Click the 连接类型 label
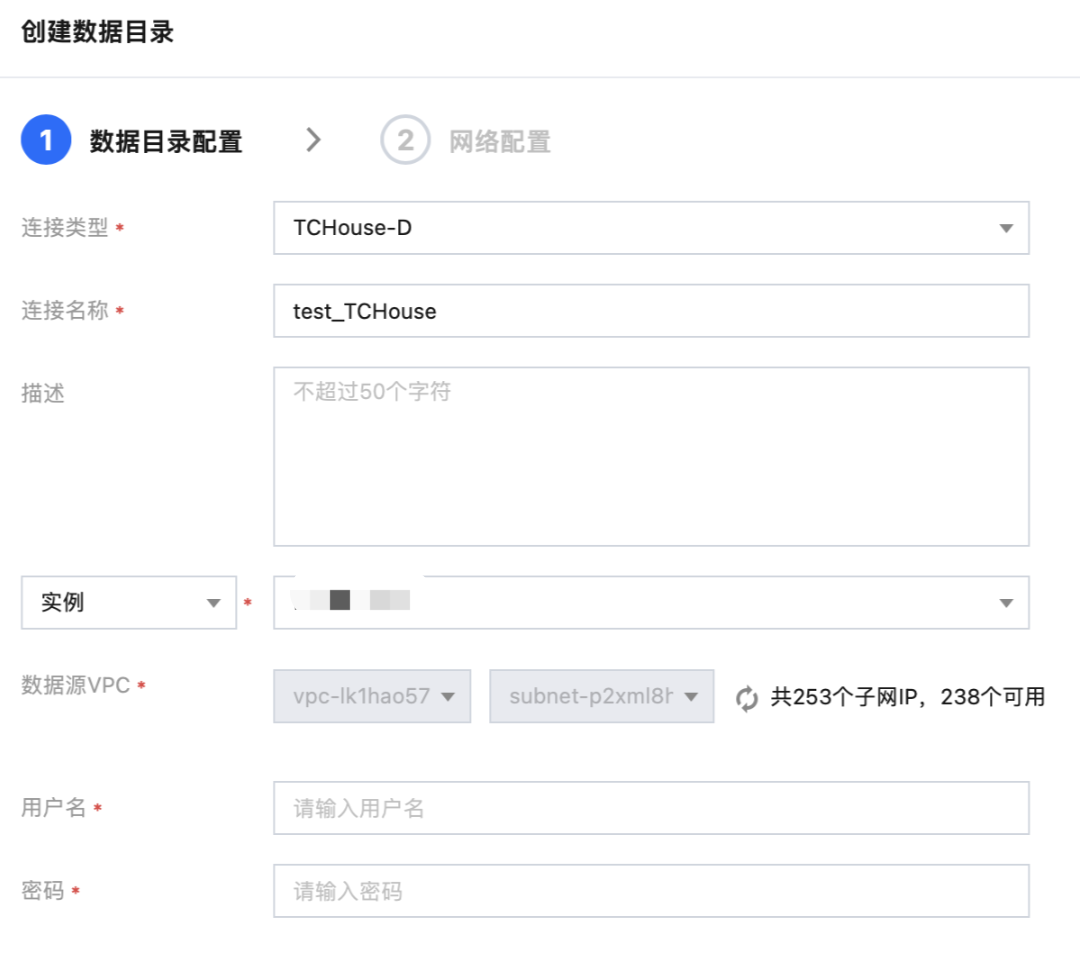The width and height of the screenshot is (1080, 974). click(65, 227)
